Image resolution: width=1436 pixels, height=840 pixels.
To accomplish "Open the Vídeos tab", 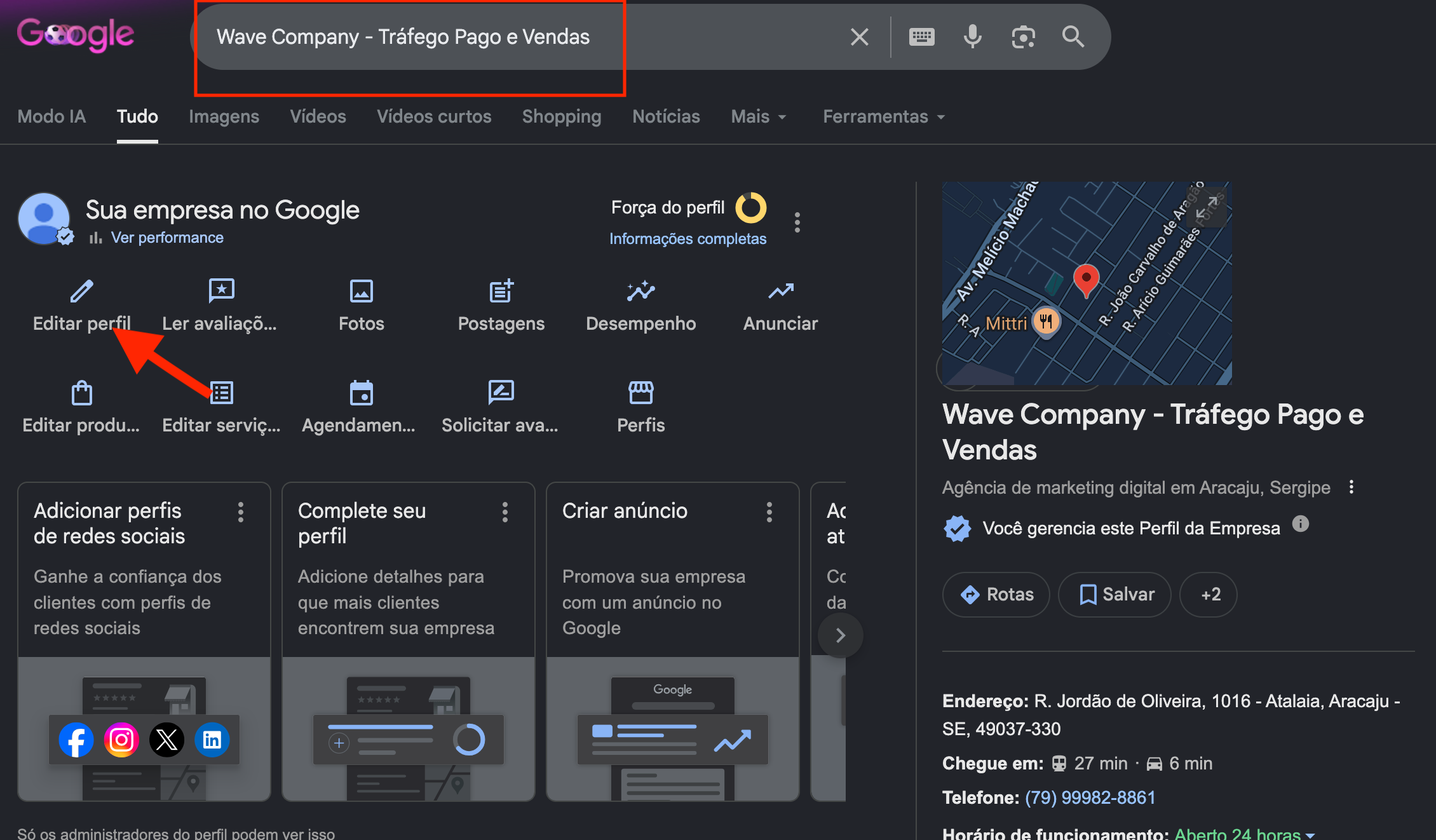I will tap(318, 117).
